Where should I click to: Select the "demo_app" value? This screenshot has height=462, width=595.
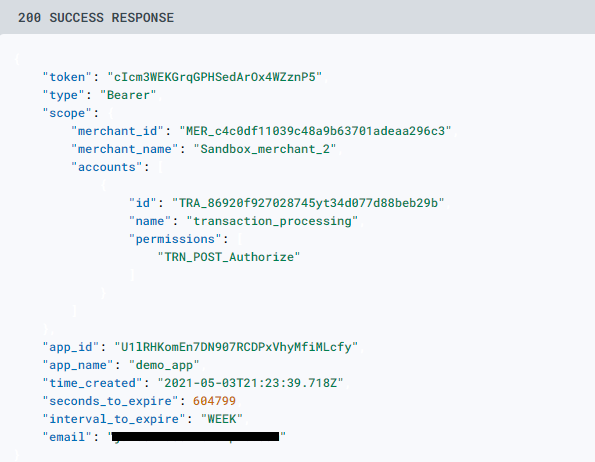164,365
